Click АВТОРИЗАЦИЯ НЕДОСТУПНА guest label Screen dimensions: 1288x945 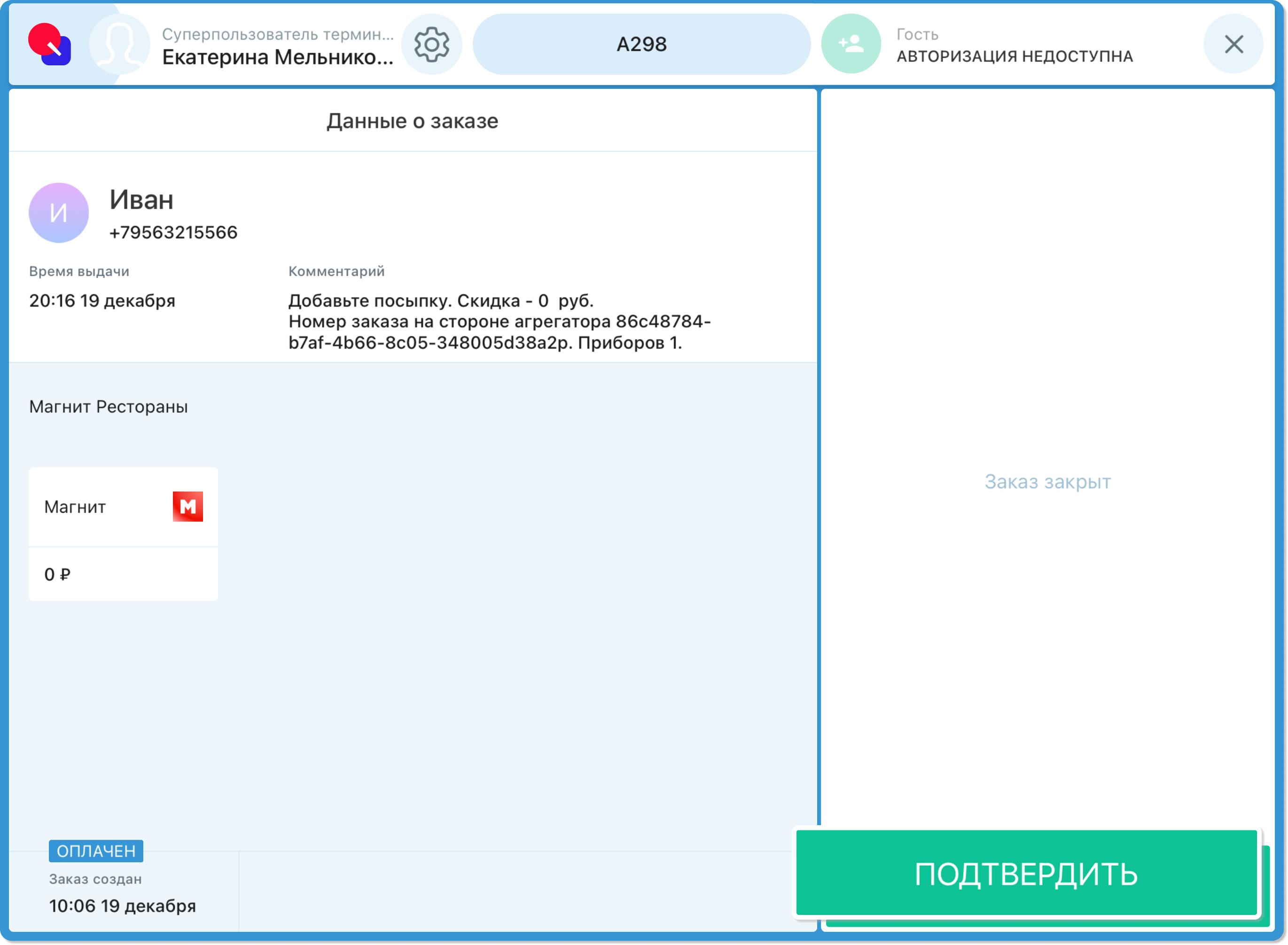1014,56
